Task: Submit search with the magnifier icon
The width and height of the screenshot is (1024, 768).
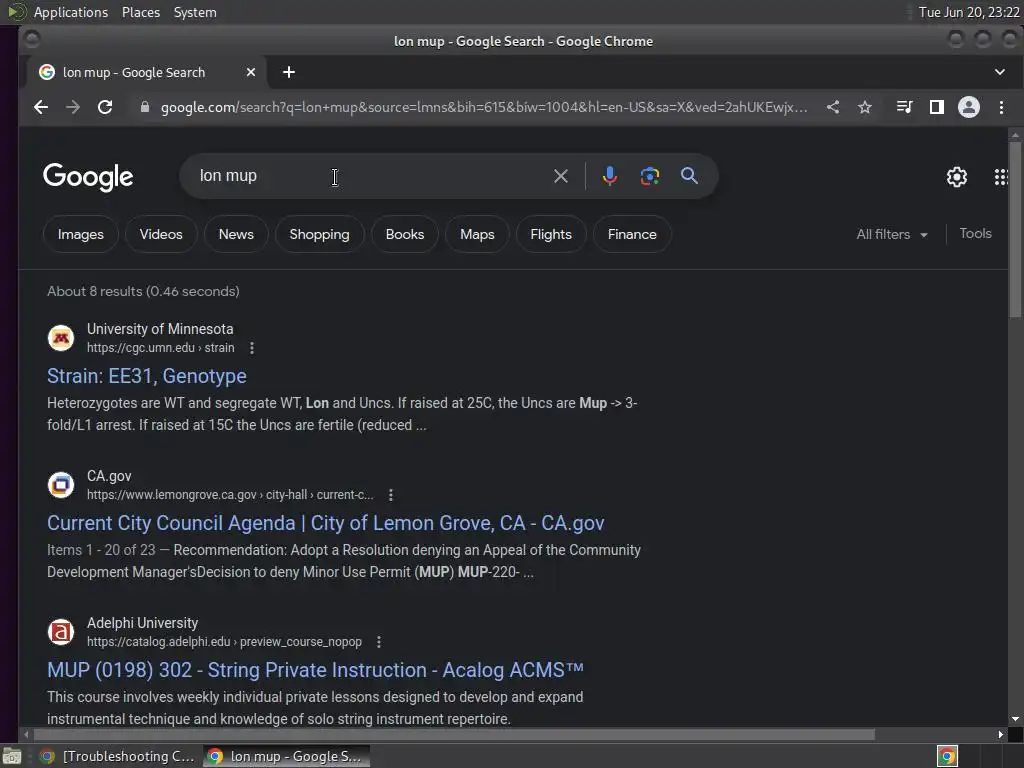Action: [690, 176]
